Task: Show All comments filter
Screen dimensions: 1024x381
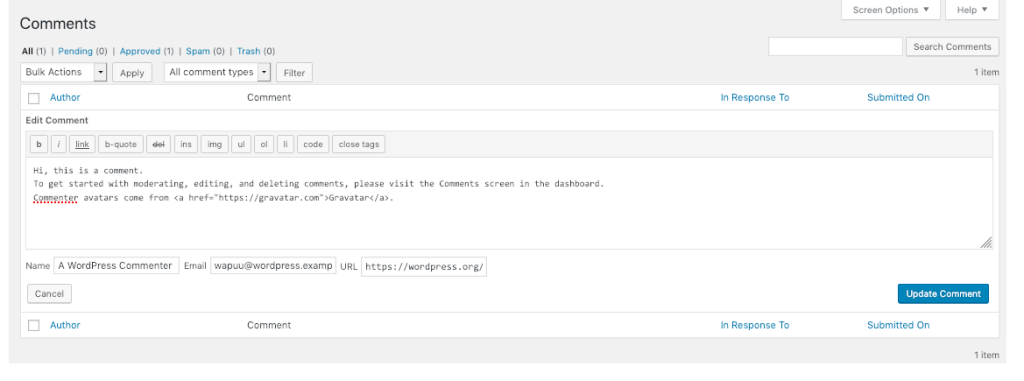Action: pyautogui.click(x=27, y=51)
